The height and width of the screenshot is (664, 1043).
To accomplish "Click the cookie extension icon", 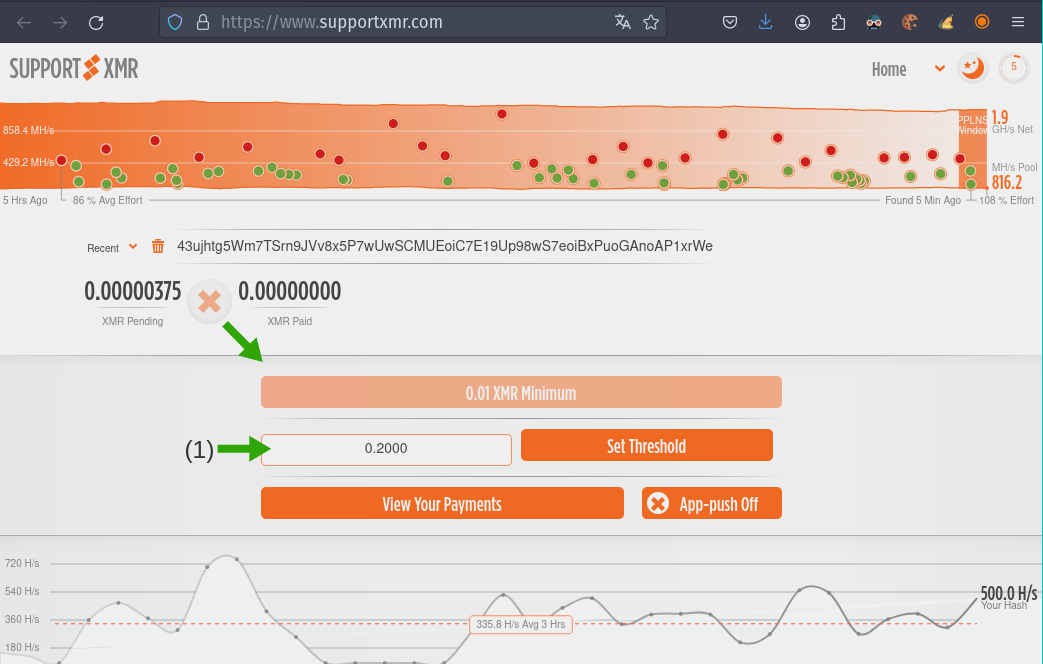I will click(910, 23).
